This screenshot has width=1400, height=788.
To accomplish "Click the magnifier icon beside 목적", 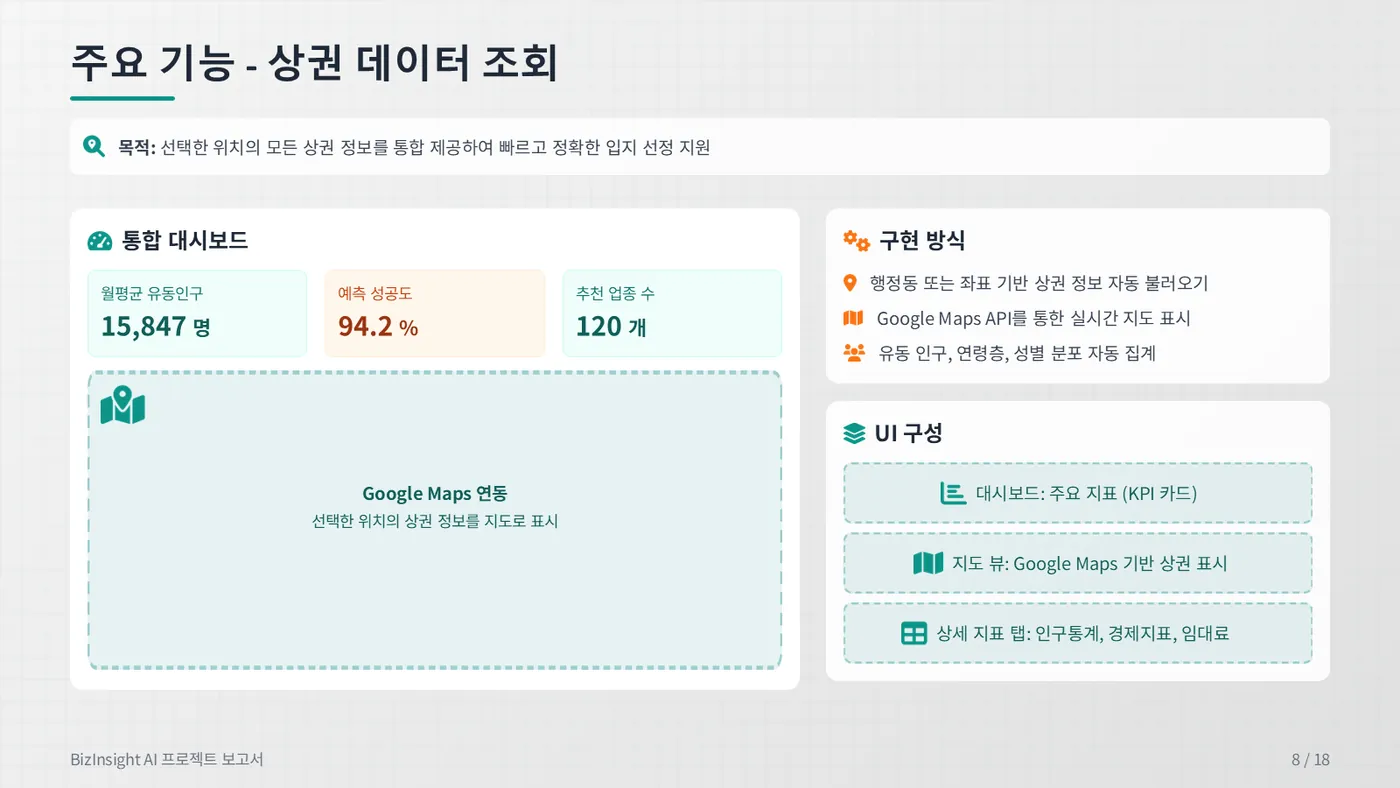I will click(x=94, y=147).
